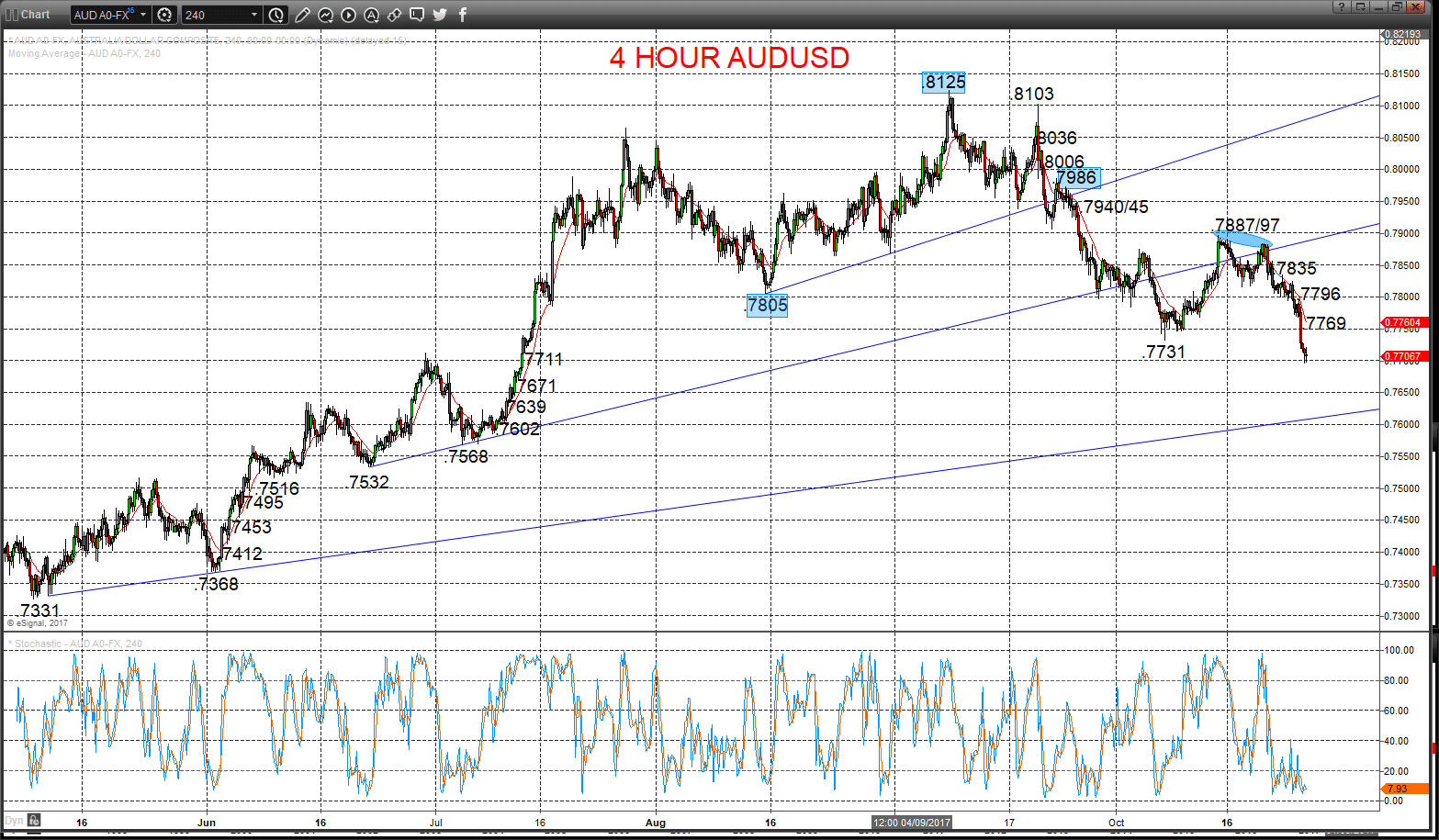
Task: Click the Moving Average study label
Action: click(84, 53)
